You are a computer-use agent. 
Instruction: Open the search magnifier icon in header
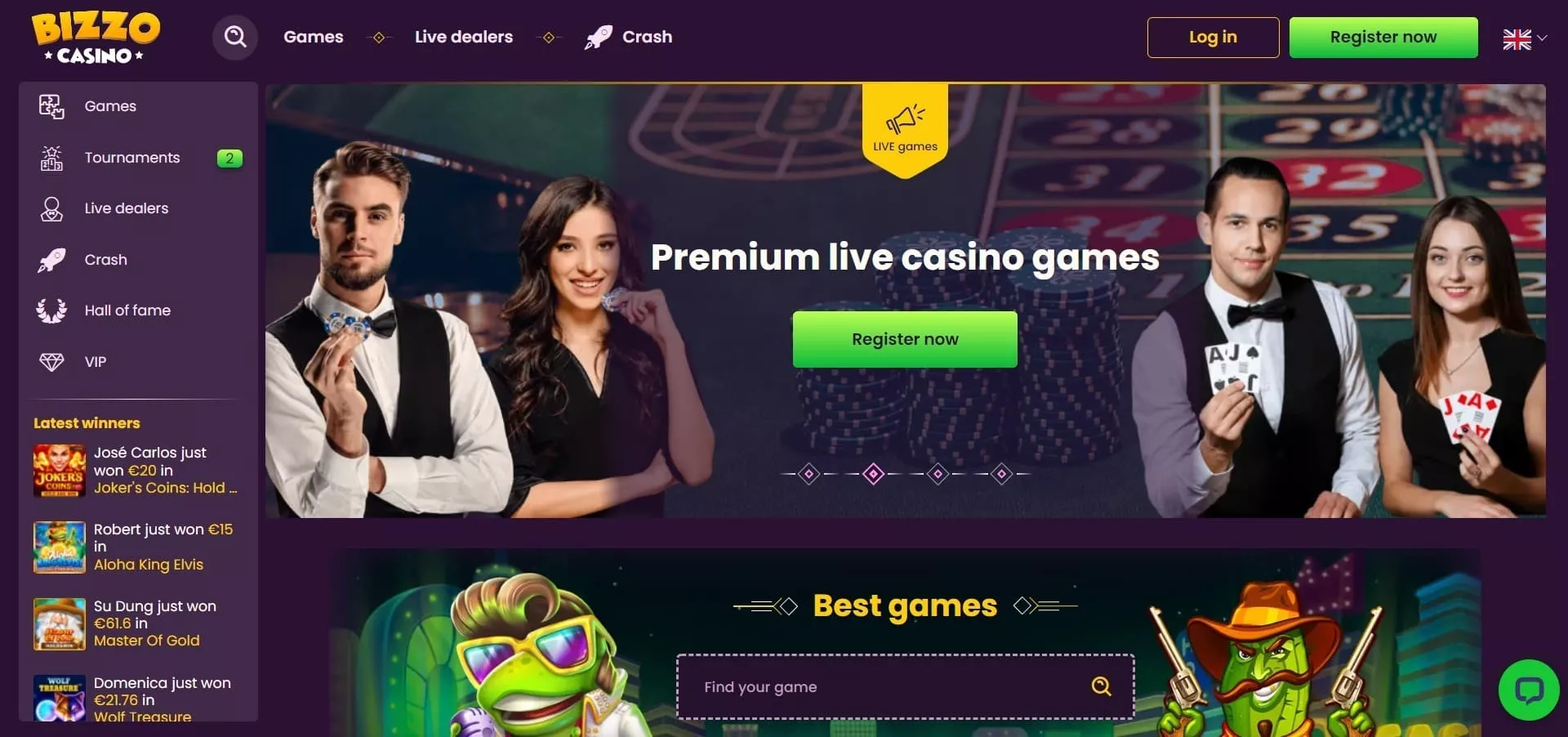point(235,37)
